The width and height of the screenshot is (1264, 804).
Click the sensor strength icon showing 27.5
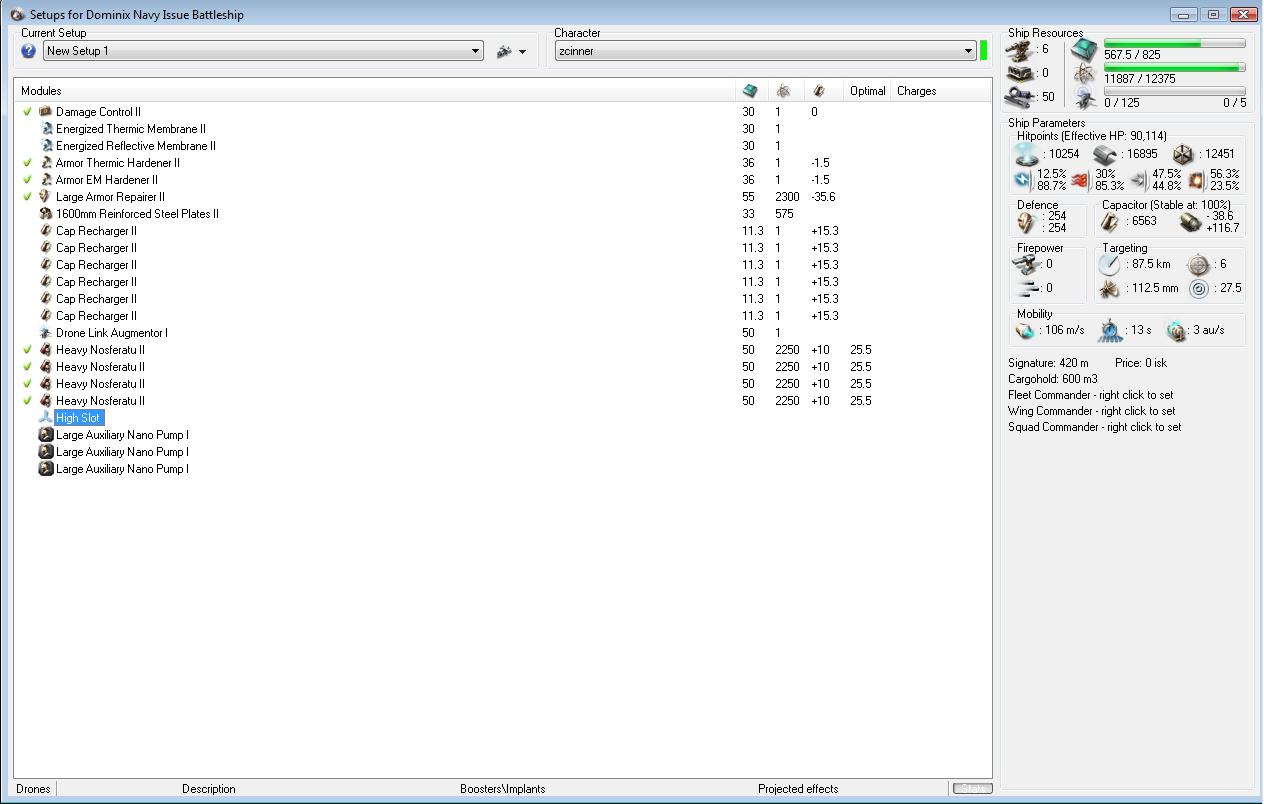pos(1198,289)
